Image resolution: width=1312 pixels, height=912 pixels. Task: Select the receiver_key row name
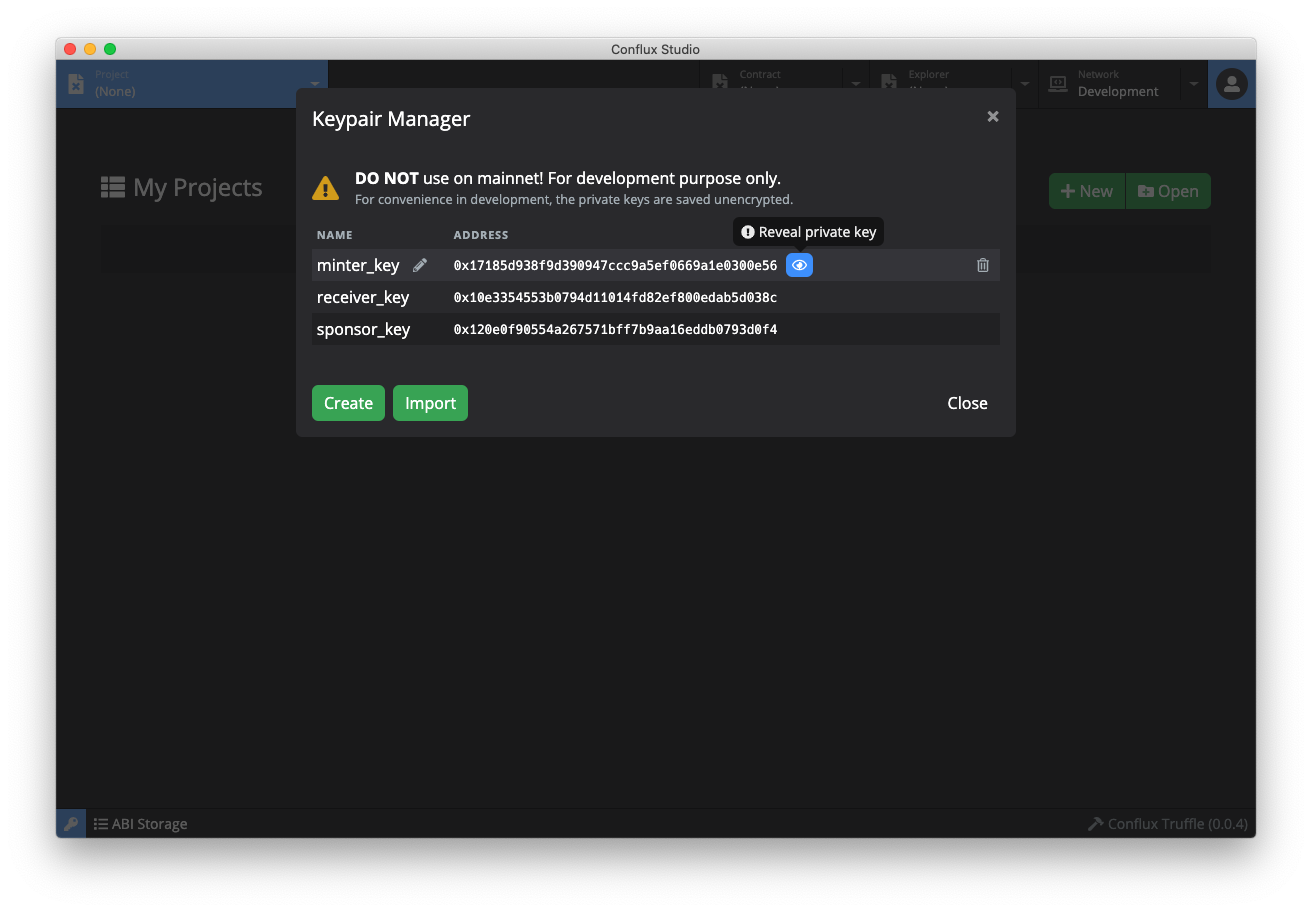[363, 297]
